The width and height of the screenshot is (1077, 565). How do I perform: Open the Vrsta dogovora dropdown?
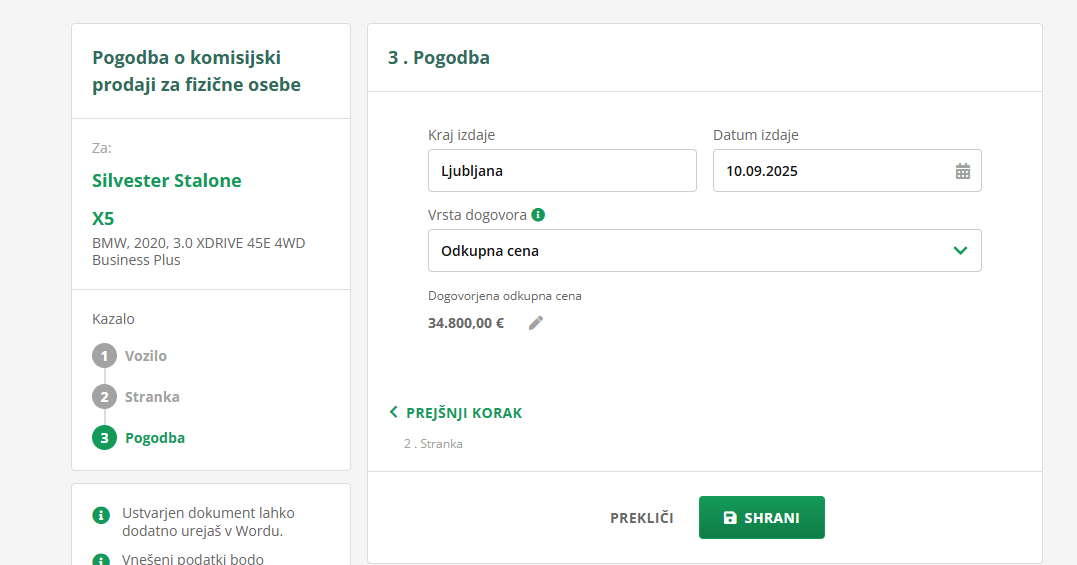690,251
